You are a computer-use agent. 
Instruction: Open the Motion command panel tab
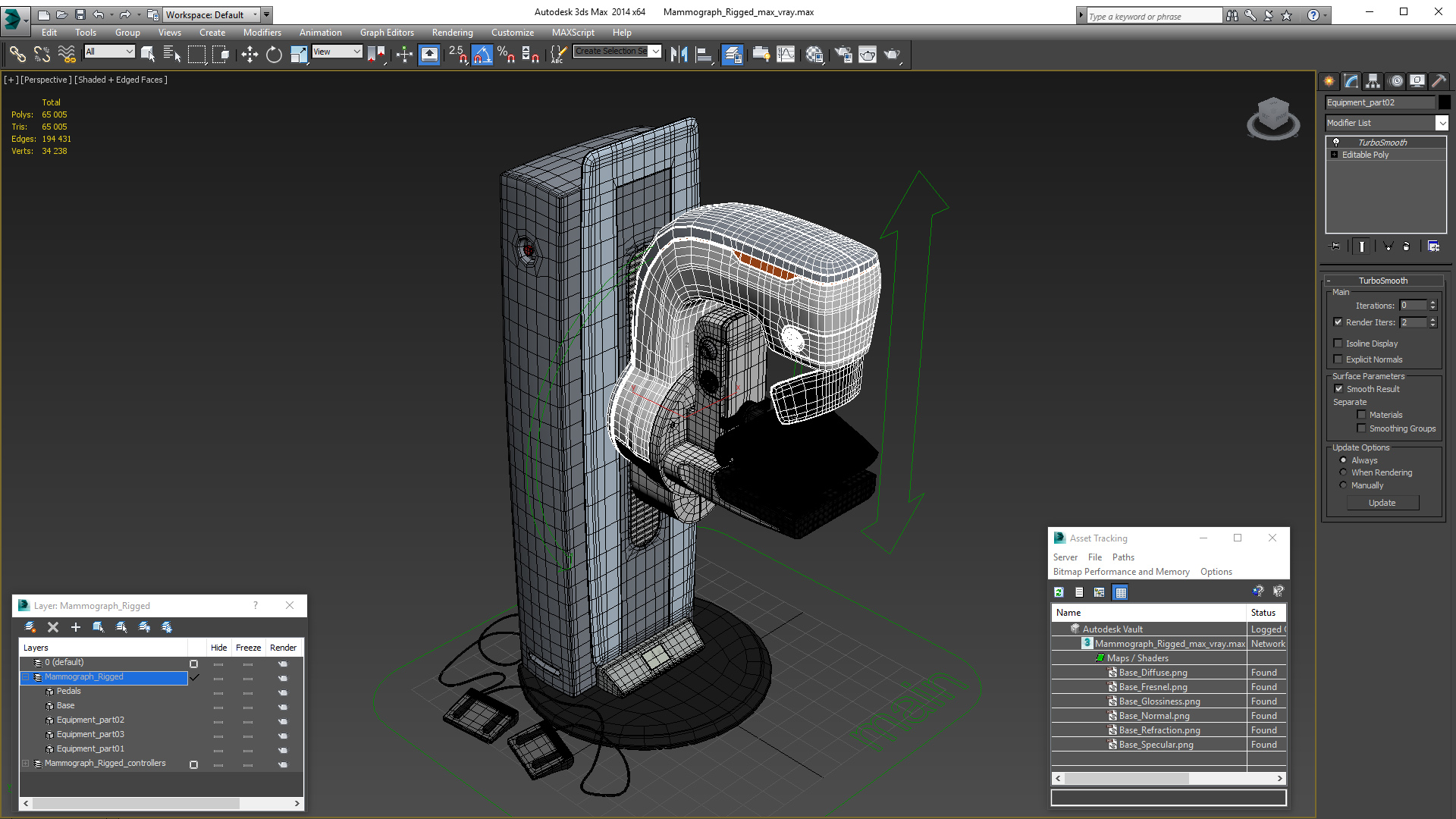click(x=1396, y=81)
